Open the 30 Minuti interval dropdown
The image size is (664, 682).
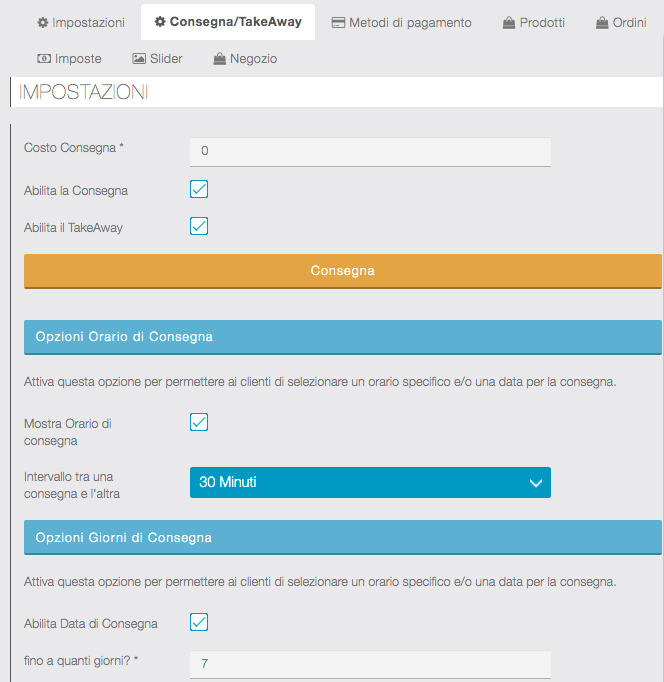370,482
